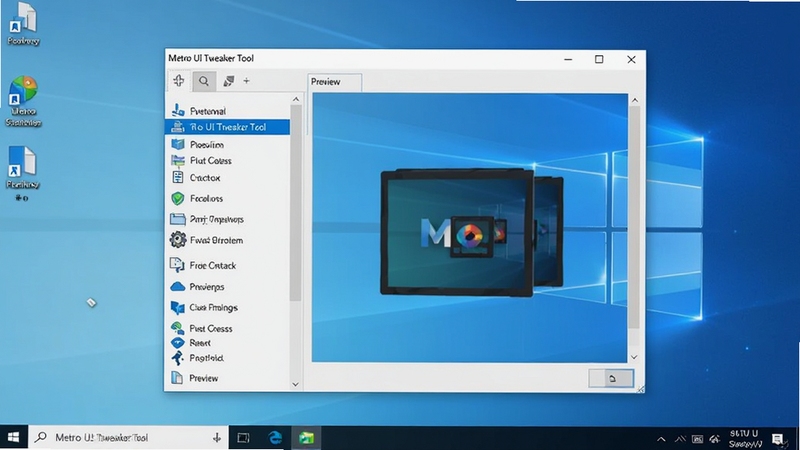Image resolution: width=800 pixels, height=450 pixels.
Task: Select the 'Fecolors' entry
Action: pos(206,198)
